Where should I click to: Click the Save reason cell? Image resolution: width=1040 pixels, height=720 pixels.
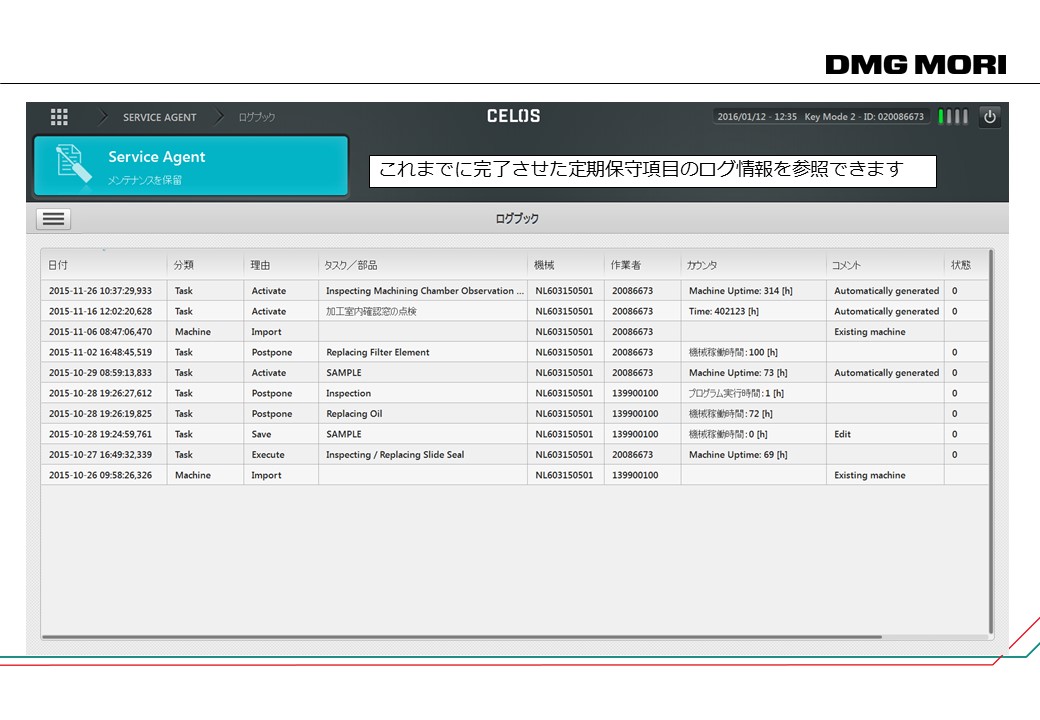tap(281, 434)
